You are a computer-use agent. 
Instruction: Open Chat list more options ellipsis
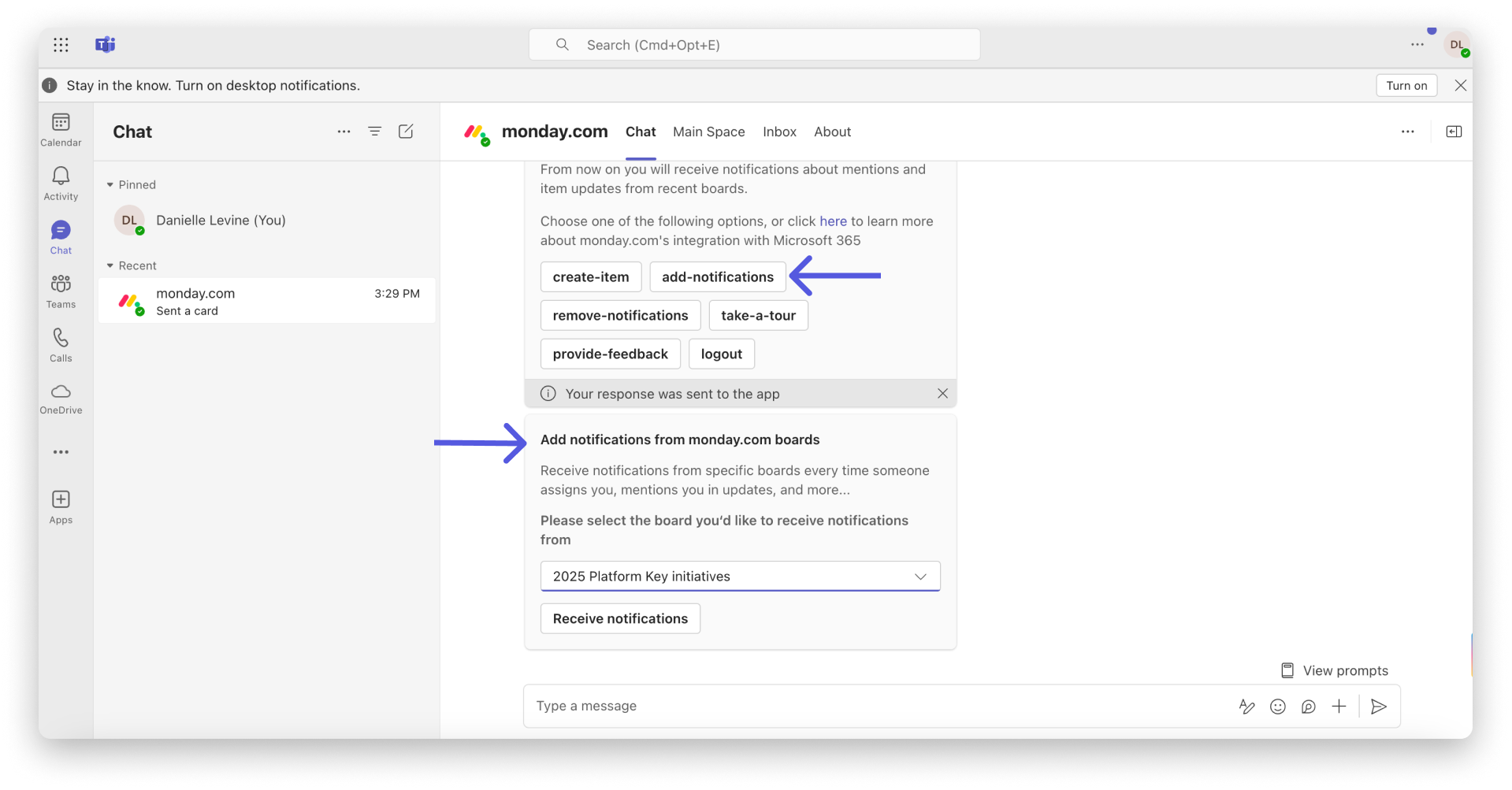coord(344,132)
